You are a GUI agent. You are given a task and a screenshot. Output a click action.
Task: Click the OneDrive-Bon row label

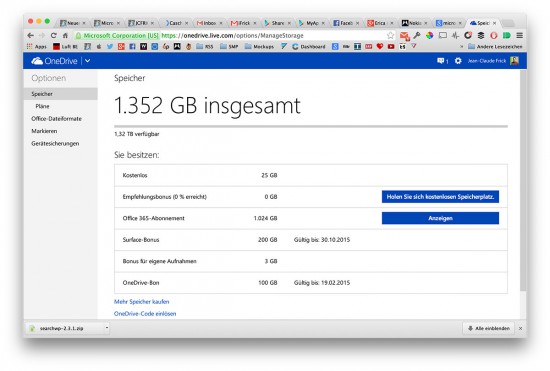[141, 283]
